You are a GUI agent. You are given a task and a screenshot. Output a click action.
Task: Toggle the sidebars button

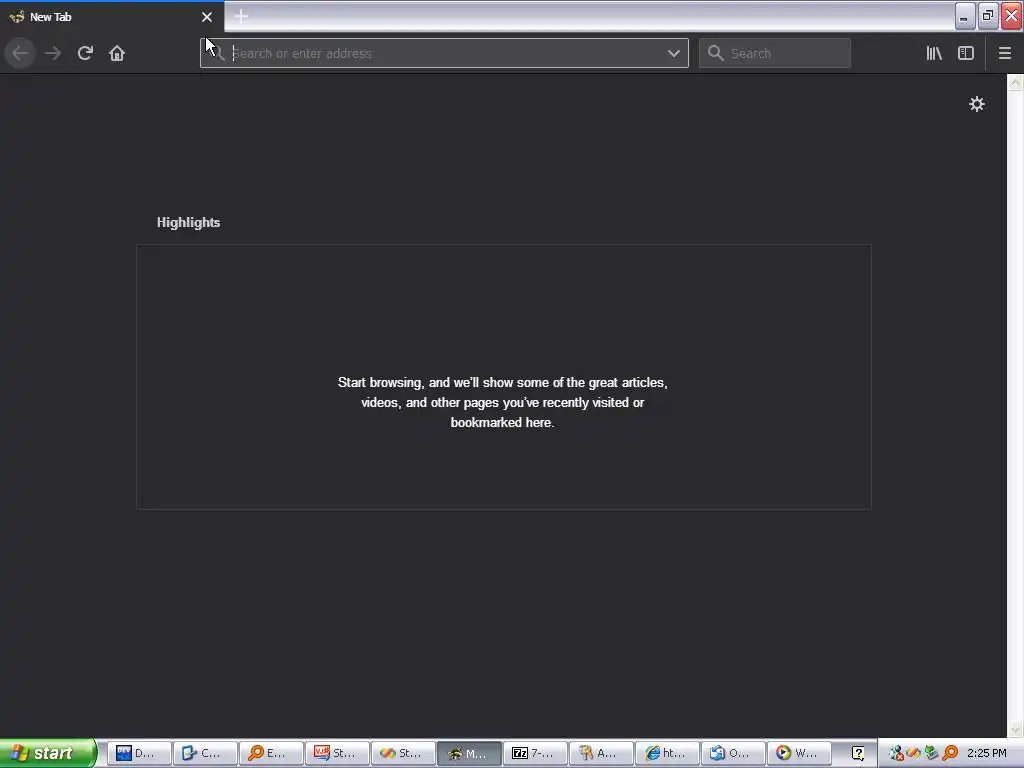point(966,53)
